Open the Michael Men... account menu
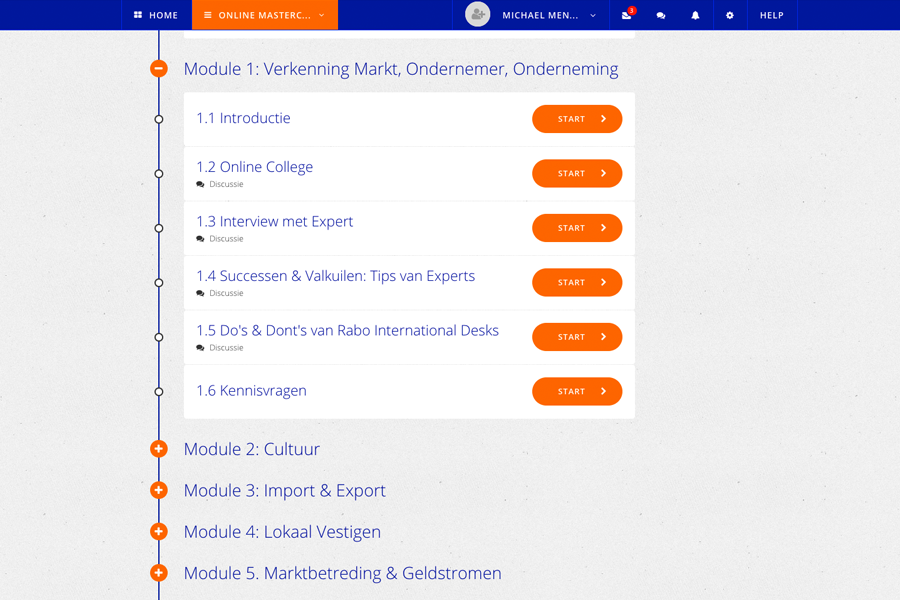The width and height of the screenshot is (900, 600). coord(531,15)
